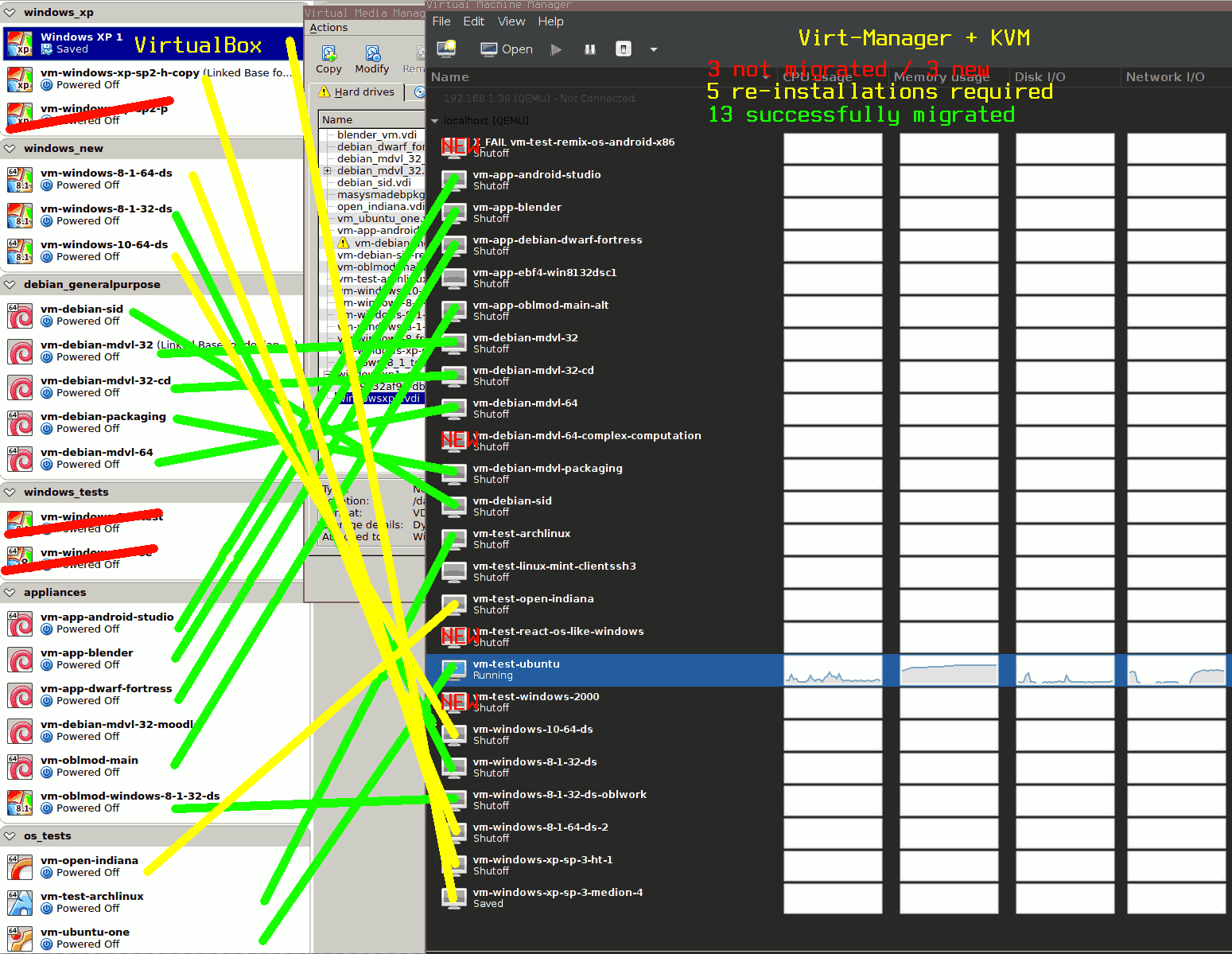Viewport: 1232px width, 954px height.
Task: Open the shutdown options dropdown arrow
Action: 654,49
